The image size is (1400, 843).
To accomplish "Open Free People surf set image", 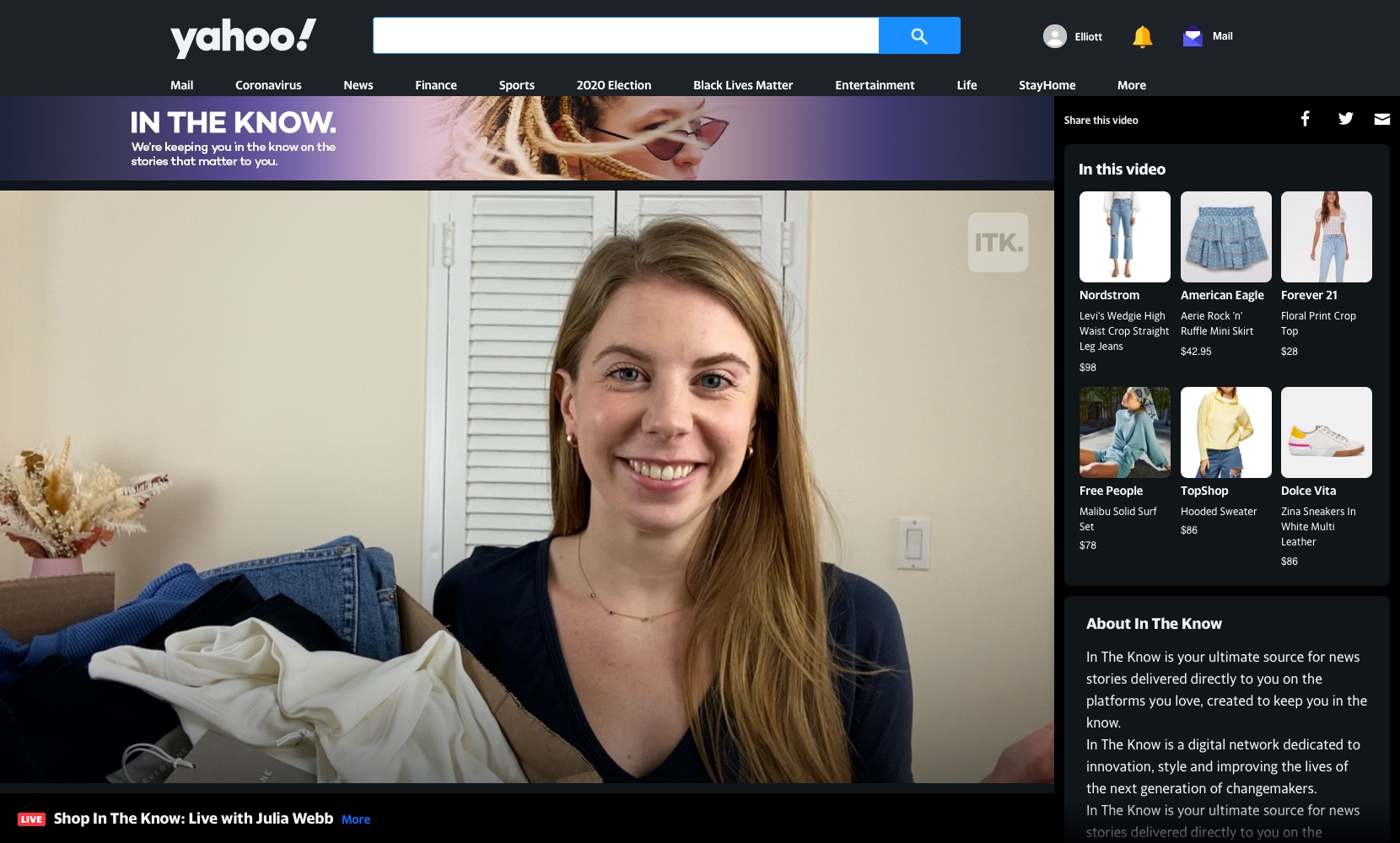I will 1125,432.
